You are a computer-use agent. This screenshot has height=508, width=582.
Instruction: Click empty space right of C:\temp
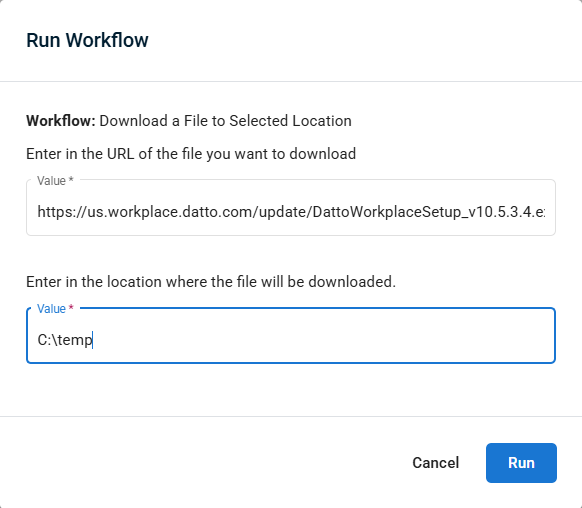click(x=323, y=340)
